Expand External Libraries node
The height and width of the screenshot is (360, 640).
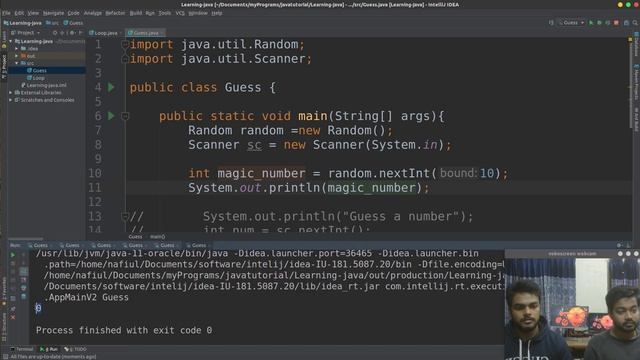(11, 93)
